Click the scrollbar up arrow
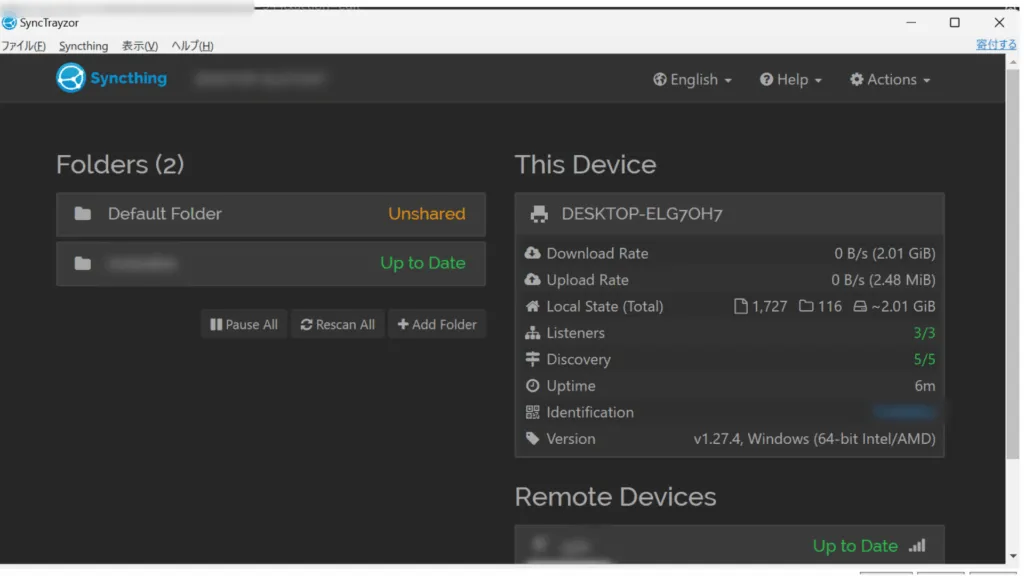Viewport: 1024px width, 576px height. tap(1013, 61)
